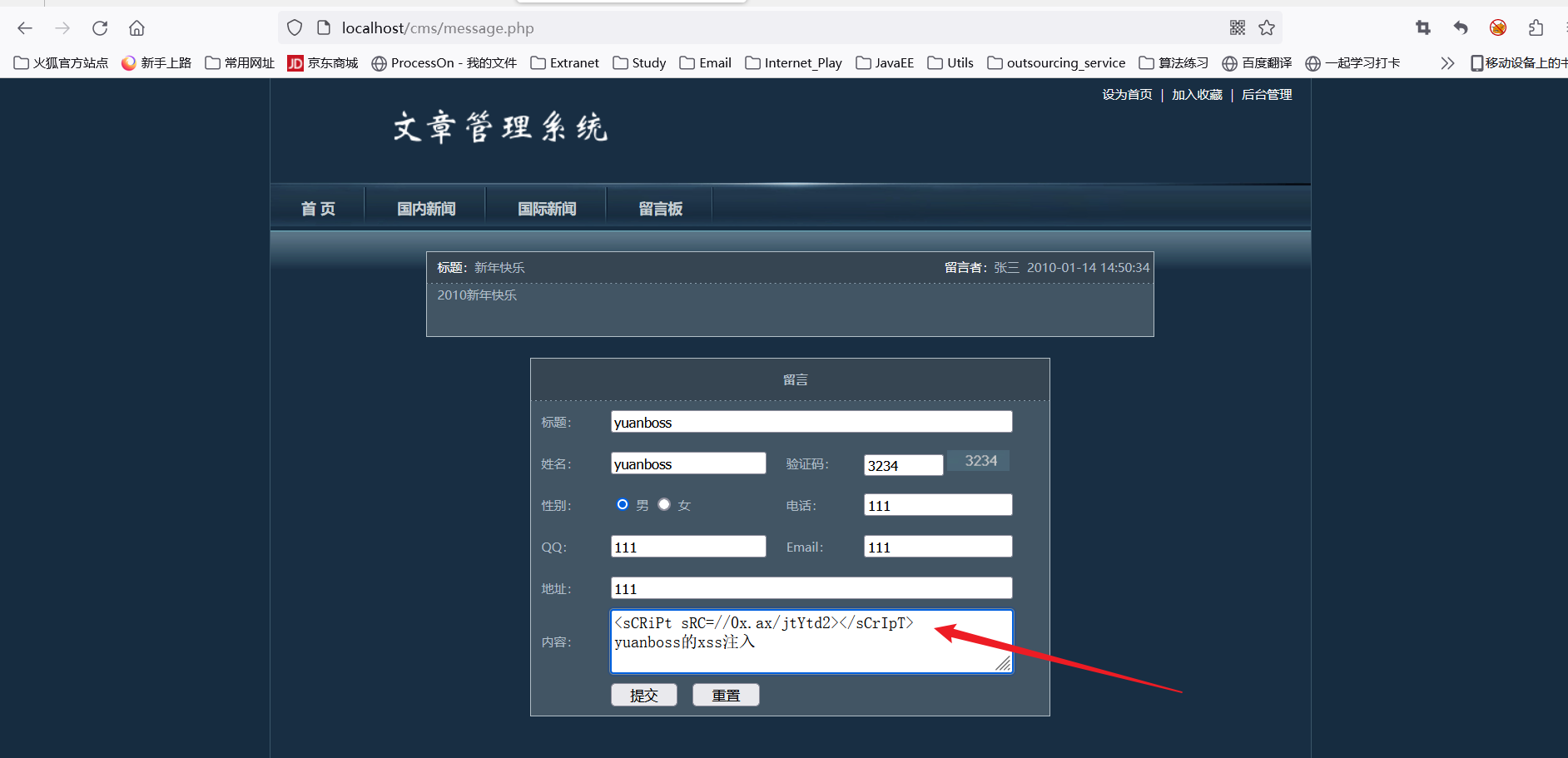The width and height of the screenshot is (1568, 758).
Task: Open the 百度翻译 bookmark
Action: pyautogui.click(x=1257, y=63)
